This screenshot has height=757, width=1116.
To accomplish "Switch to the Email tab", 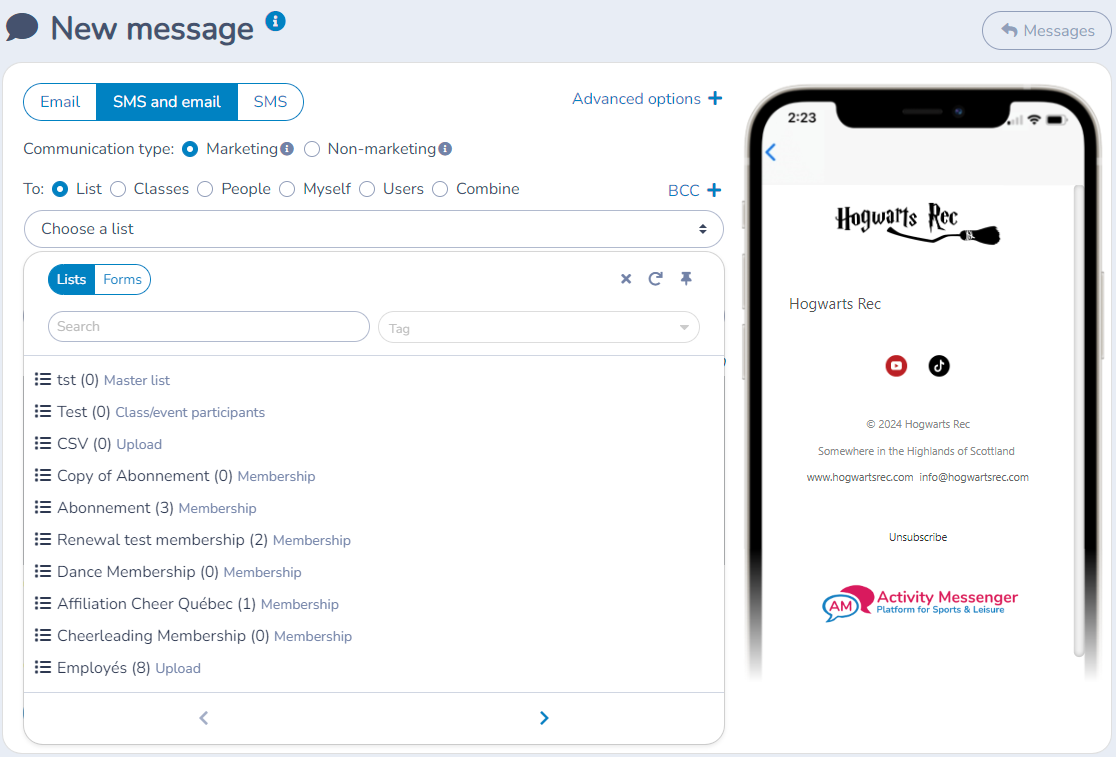I will pyautogui.click(x=60, y=102).
